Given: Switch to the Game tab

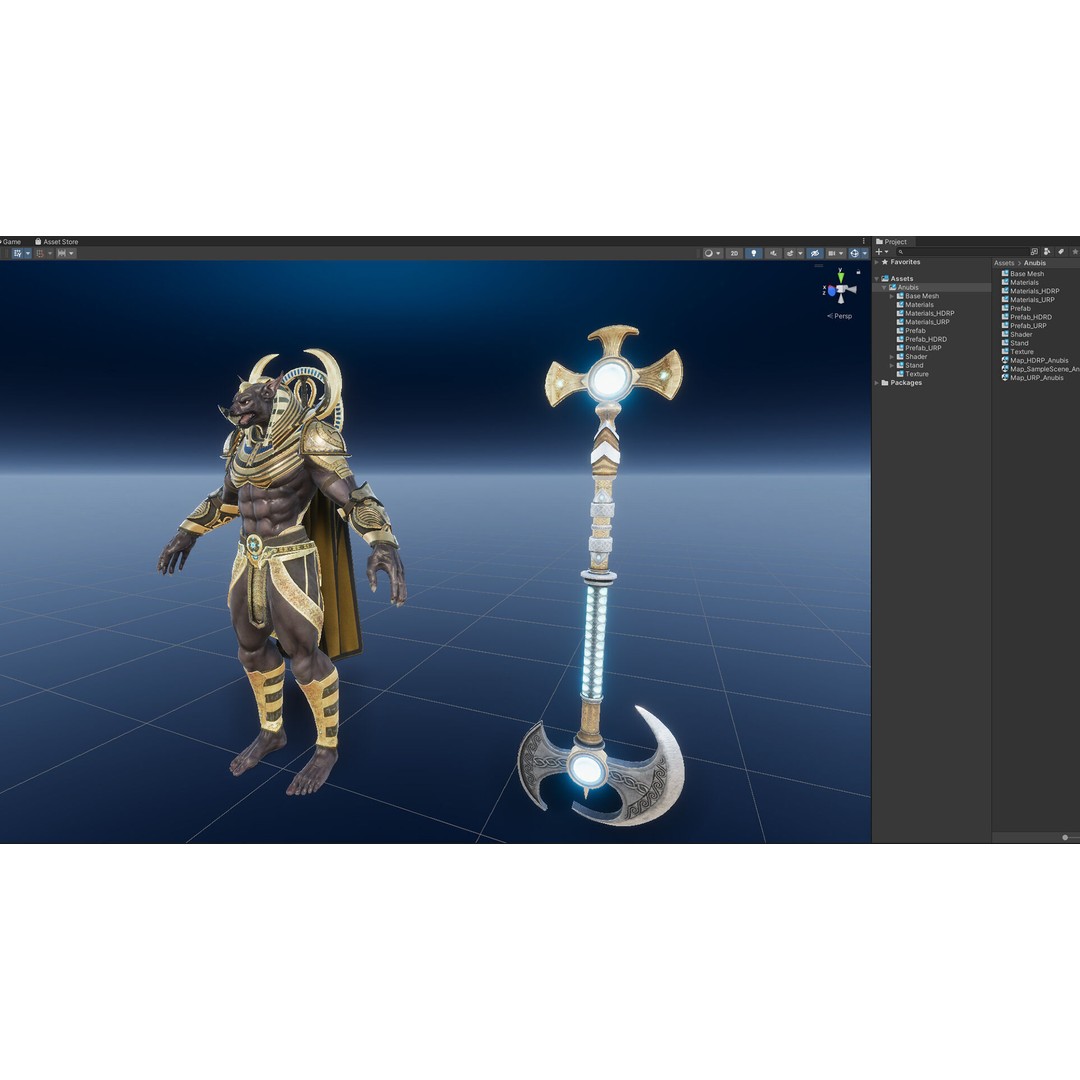Looking at the screenshot, I should (x=12, y=242).
